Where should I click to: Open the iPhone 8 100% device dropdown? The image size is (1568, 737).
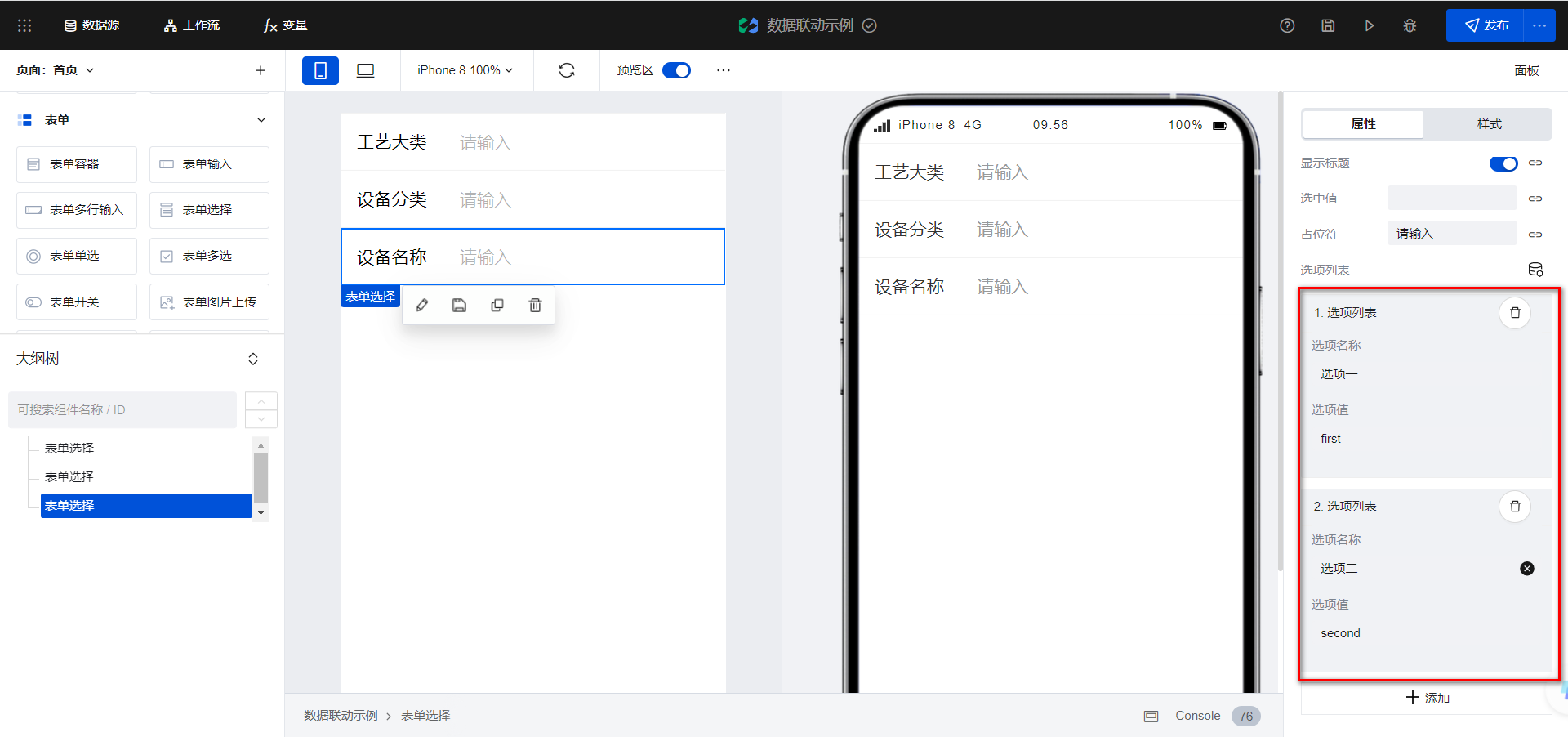[x=465, y=70]
